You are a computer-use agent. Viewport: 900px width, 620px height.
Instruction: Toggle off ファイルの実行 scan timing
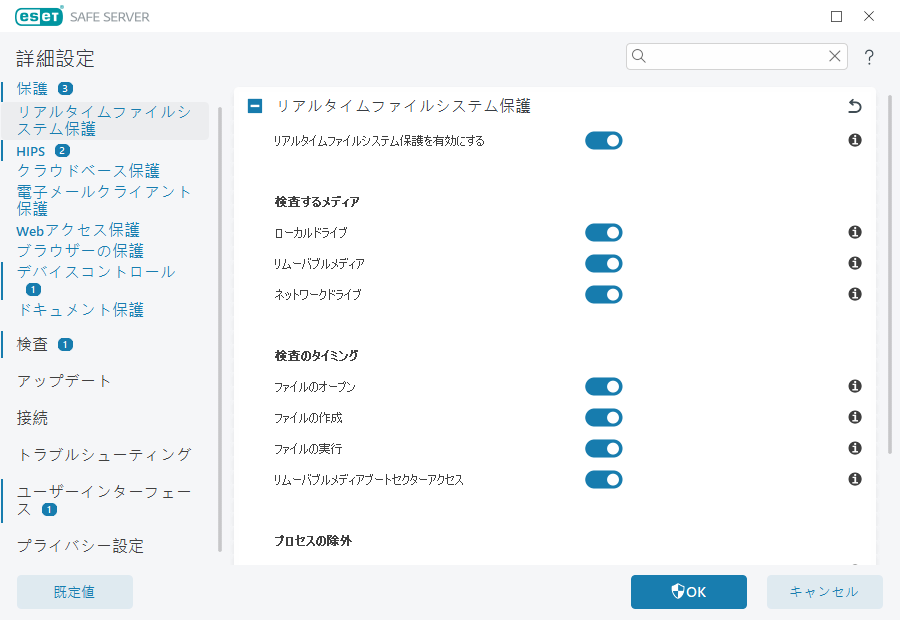click(604, 448)
